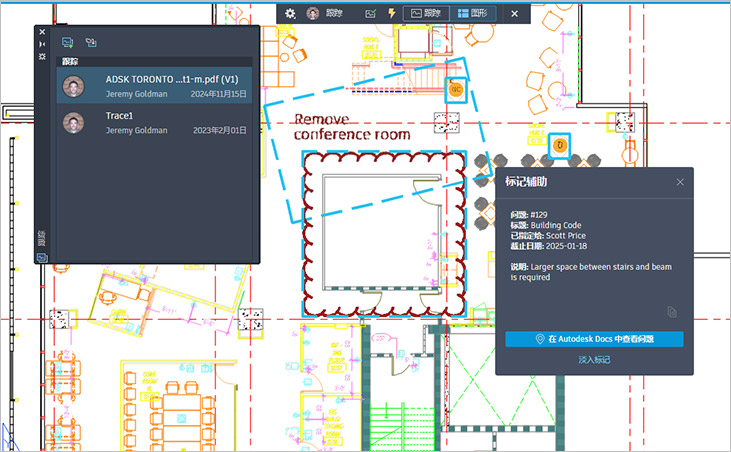Image resolution: width=731 pixels, height=452 pixels.
Task: Click the lightning bolt markup assist icon
Action: (391, 13)
